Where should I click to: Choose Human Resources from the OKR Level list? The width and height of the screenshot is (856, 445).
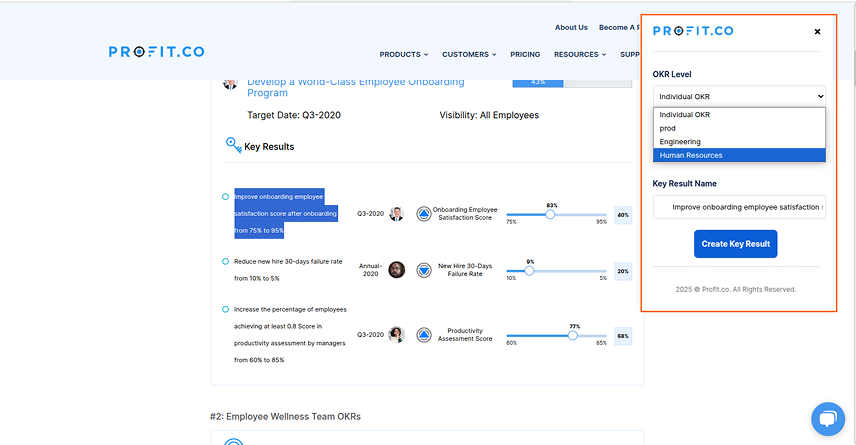pyautogui.click(x=739, y=155)
